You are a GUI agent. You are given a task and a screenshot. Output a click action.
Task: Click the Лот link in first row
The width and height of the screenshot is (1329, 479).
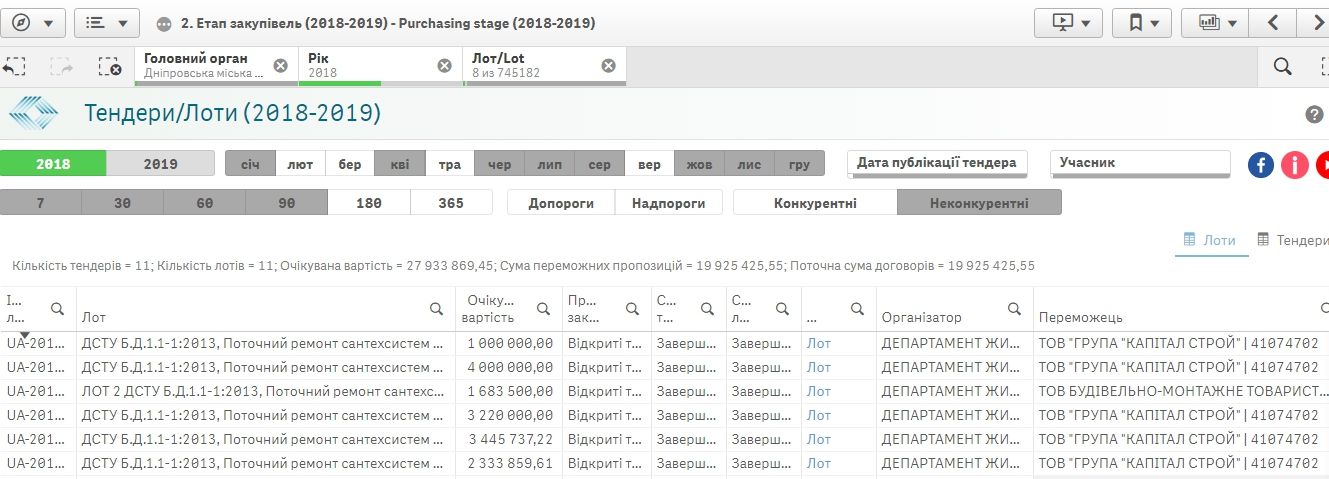[818, 343]
